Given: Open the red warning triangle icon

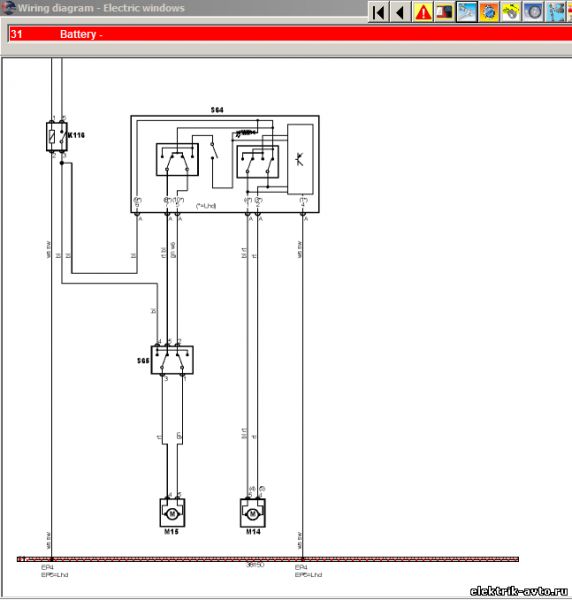Looking at the screenshot, I should pos(422,12).
